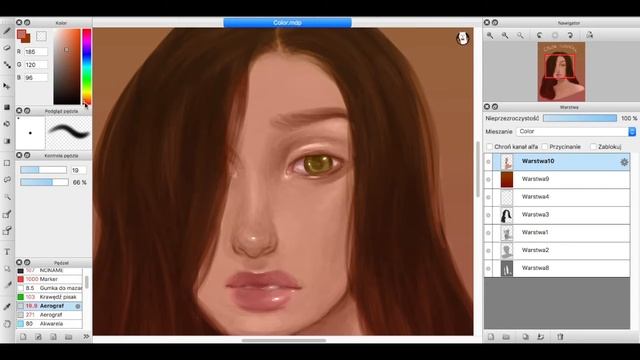640x360 pixels.
Task: Toggle visibility of Warstwa3
Action: pyautogui.click(x=488, y=215)
